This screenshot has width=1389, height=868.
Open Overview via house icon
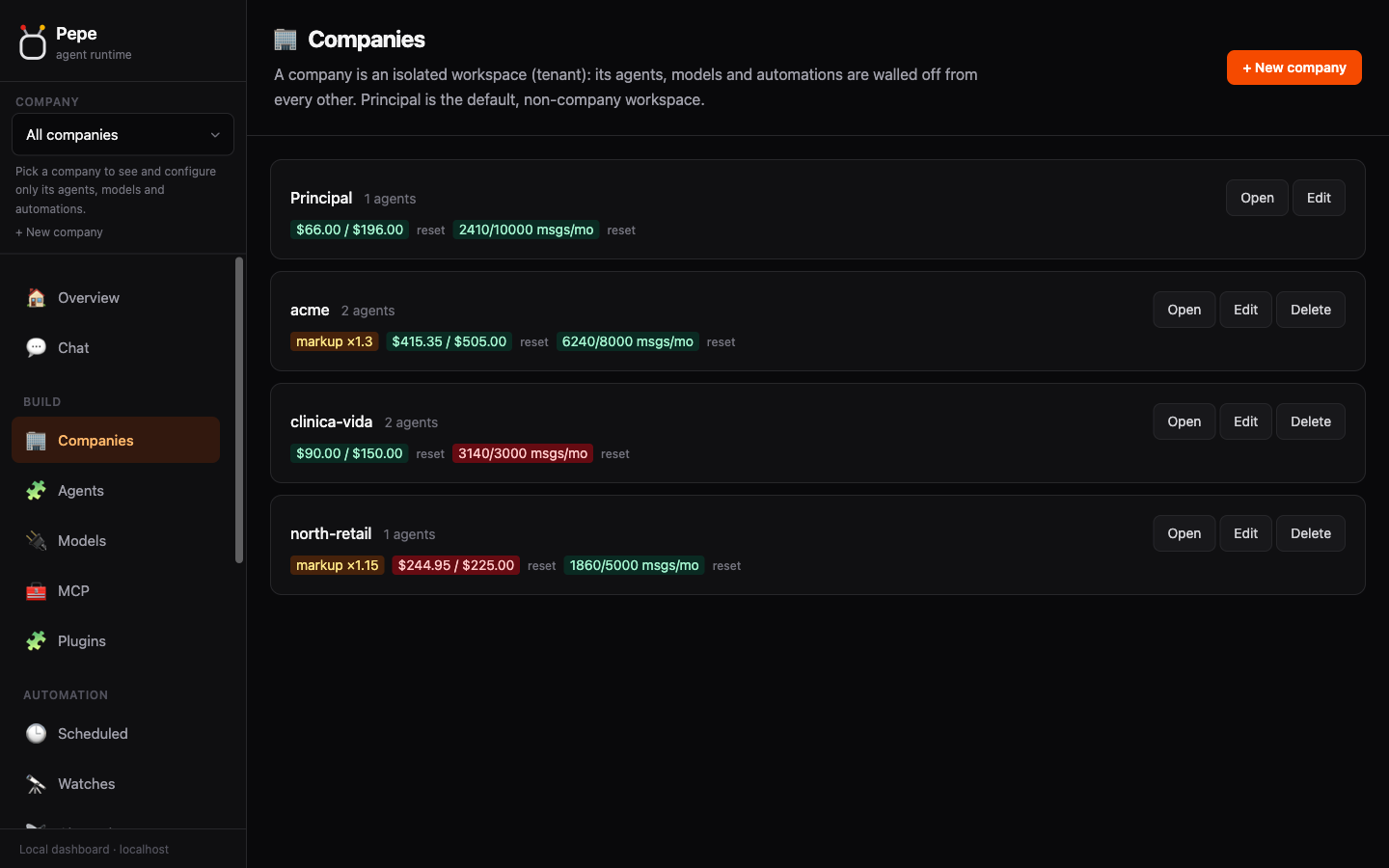pos(36,298)
